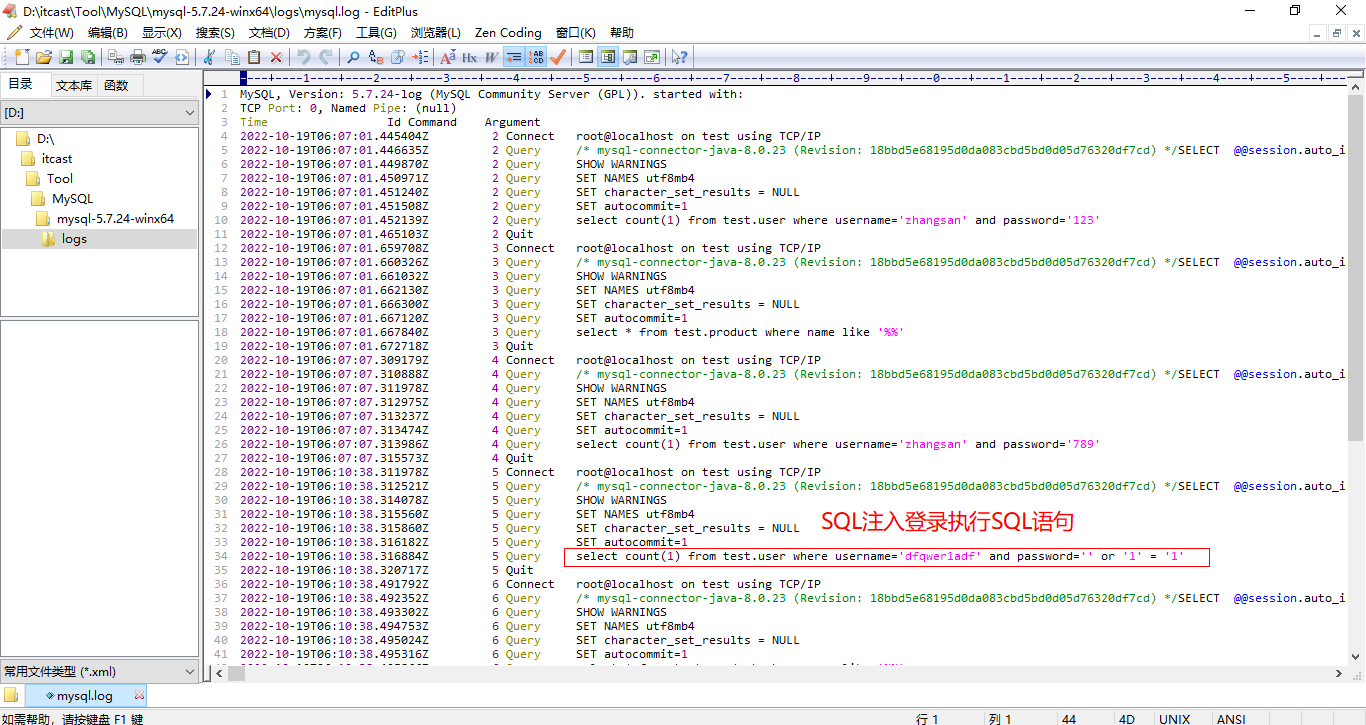This screenshot has width=1366, height=725.
Task: Open the Zen Coding menu
Action: coord(508,33)
